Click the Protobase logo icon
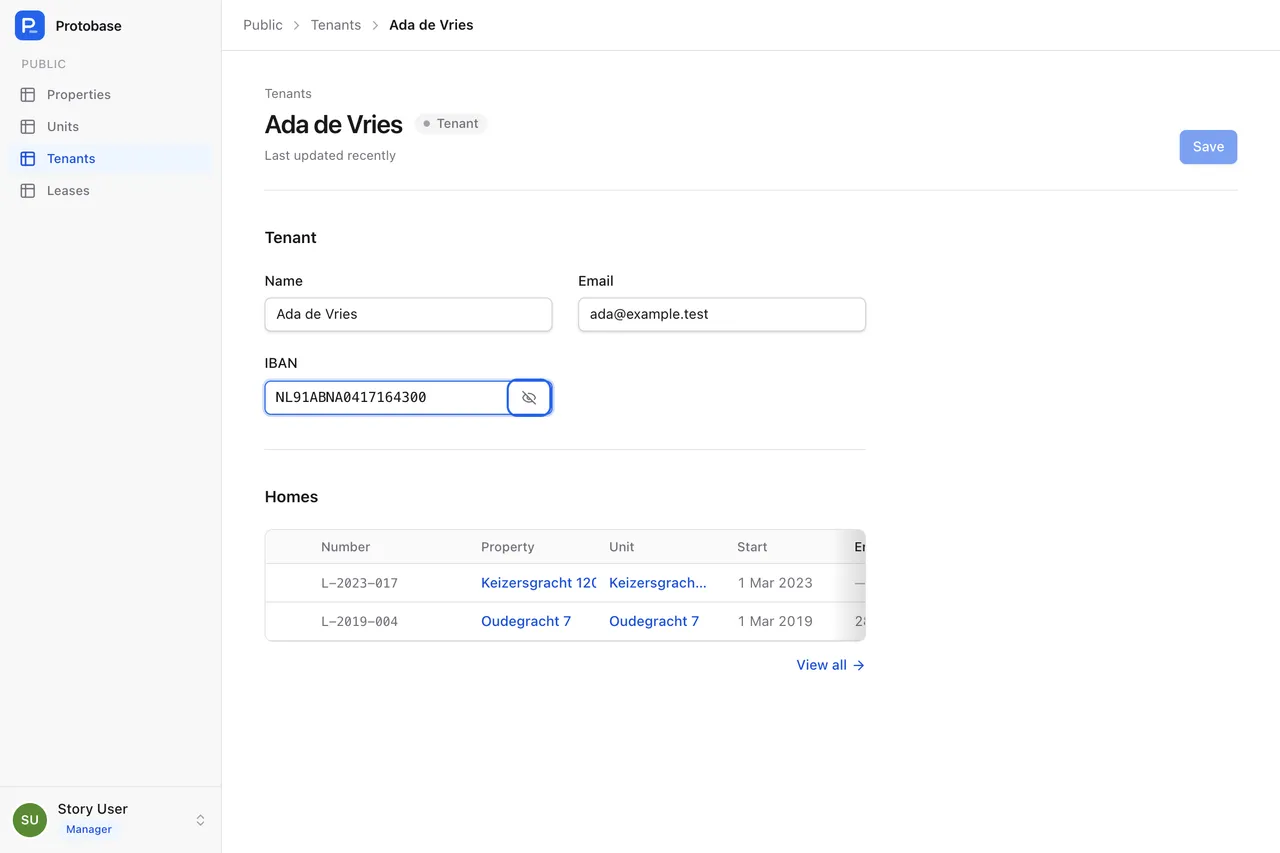Viewport: 1280px width, 853px height. tap(30, 26)
